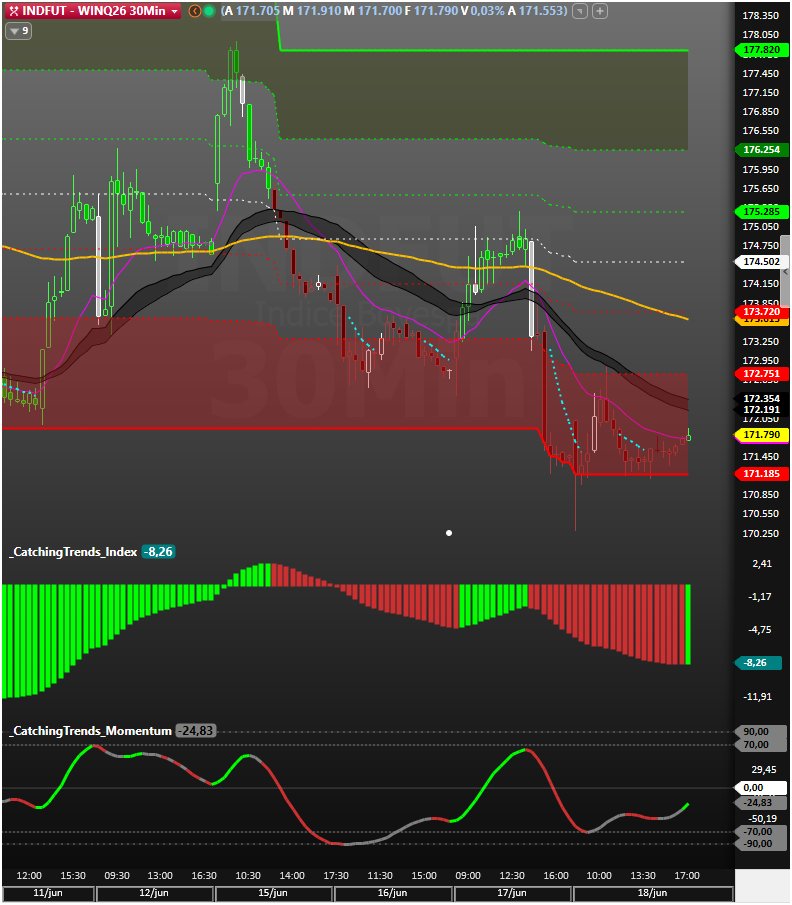Click the 176.254 green price tag
Image resolution: width=792 pixels, height=905 pixels.
point(761,149)
